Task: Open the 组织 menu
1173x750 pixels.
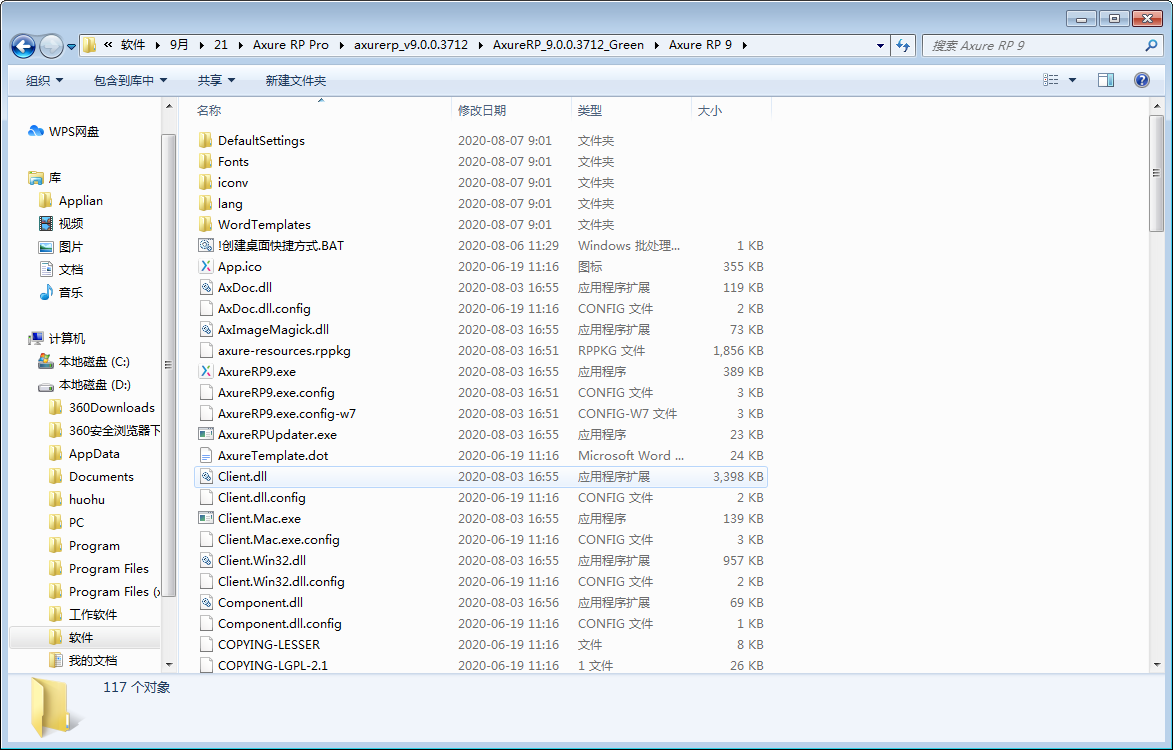Action: [x=44, y=80]
